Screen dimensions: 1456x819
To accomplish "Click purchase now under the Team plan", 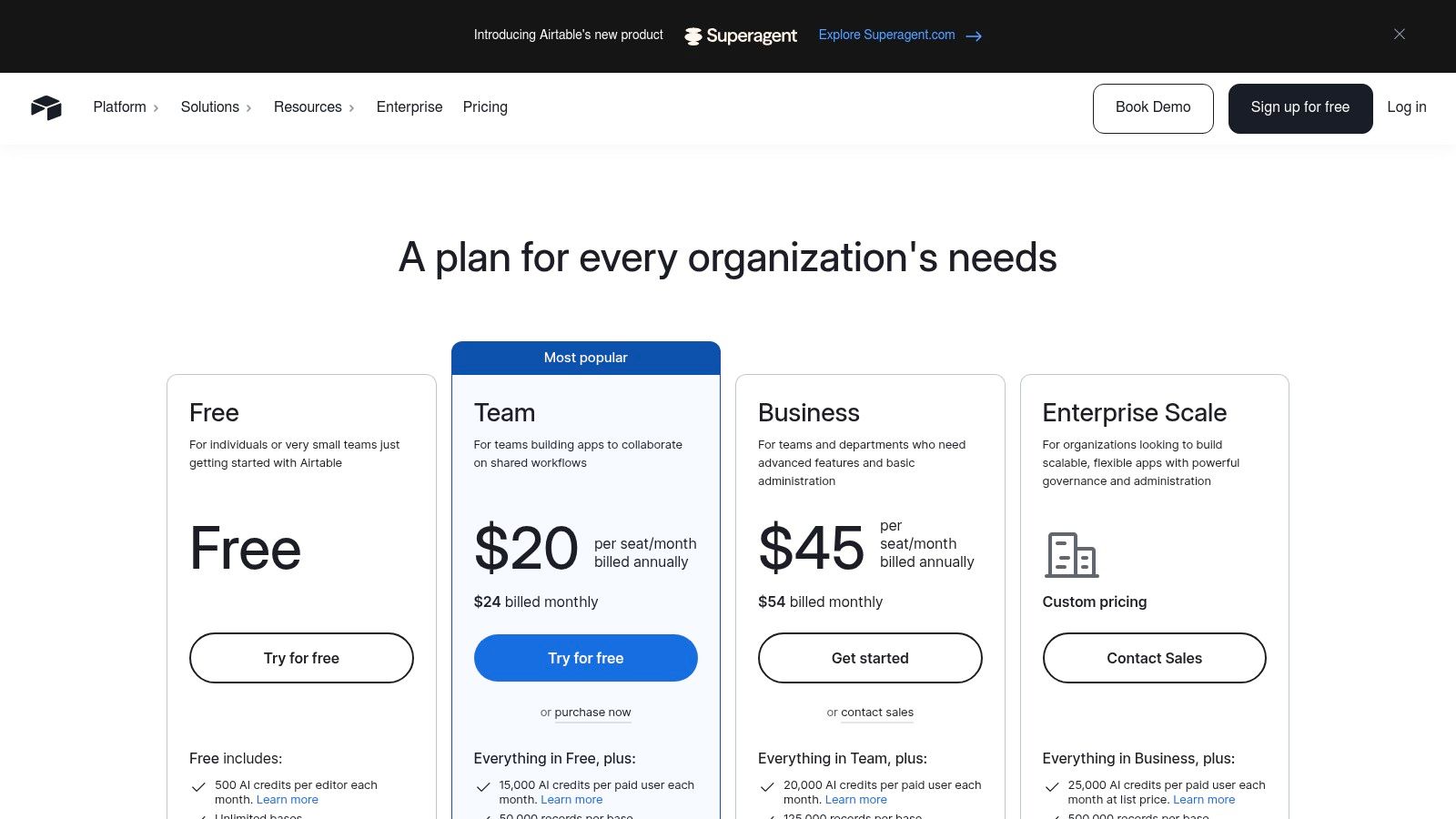I will pos(592,713).
